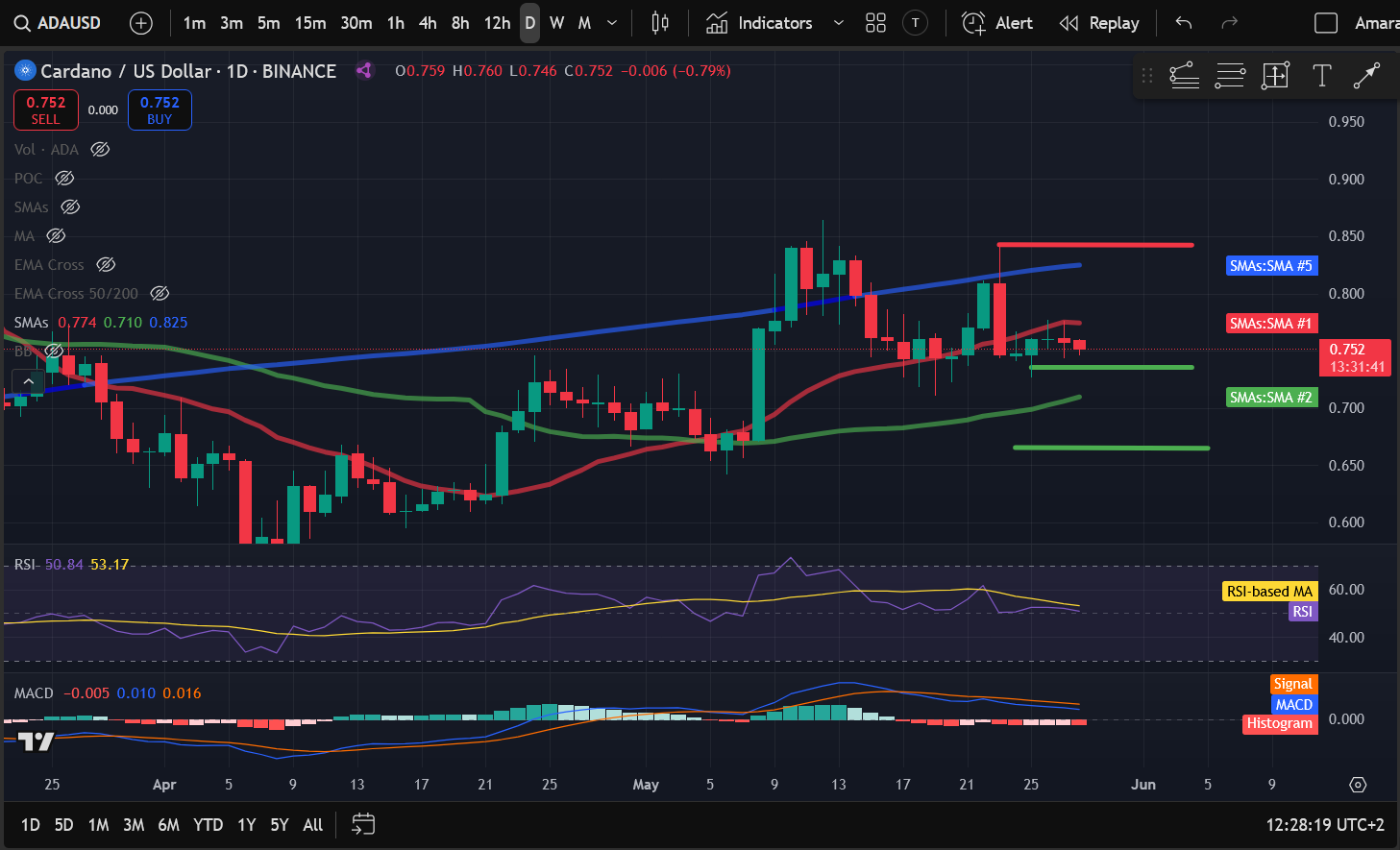1400x850 pixels.
Task: Toggle visibility of Vol · ADA indicator
Action: point(100,150)
